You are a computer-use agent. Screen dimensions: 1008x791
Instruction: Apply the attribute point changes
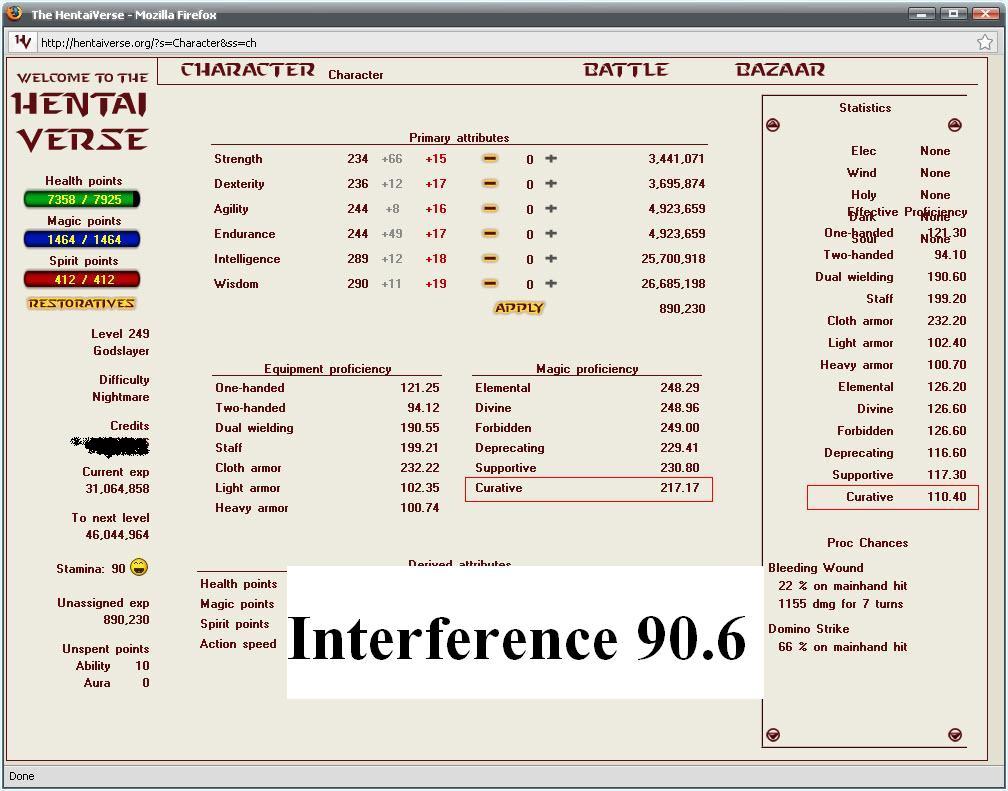519,308
